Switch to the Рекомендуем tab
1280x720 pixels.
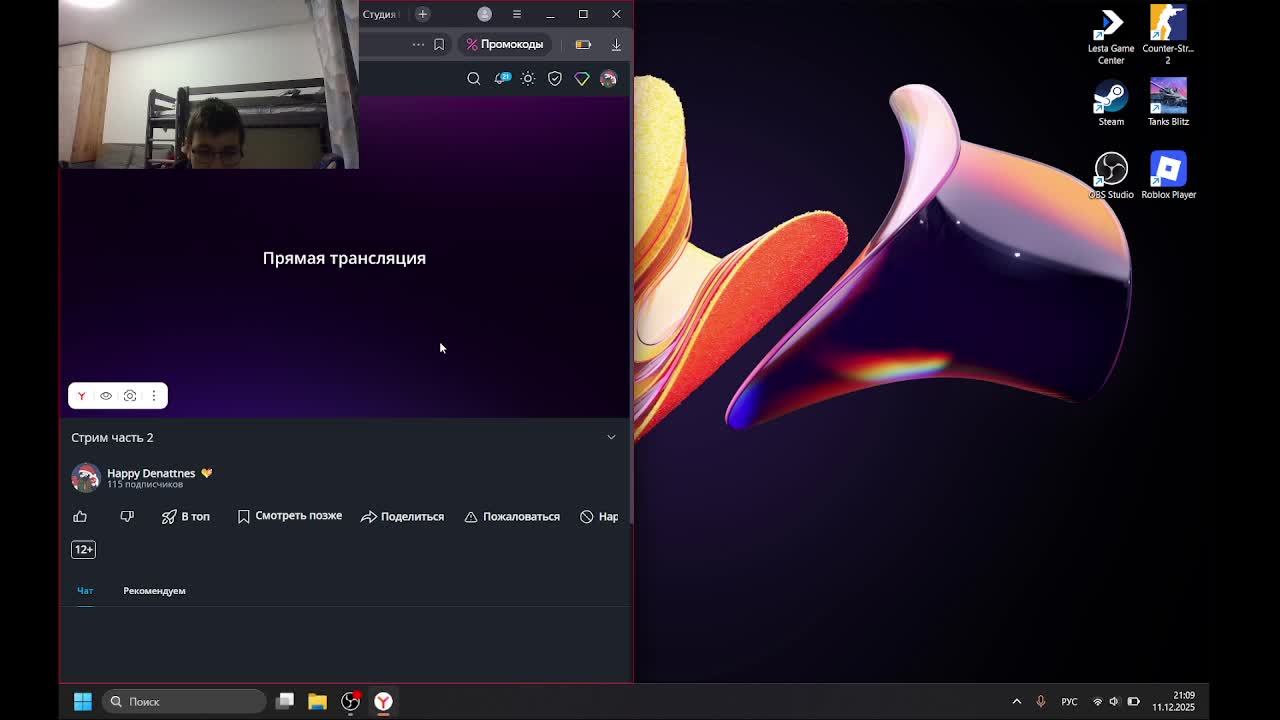(154, 591)
